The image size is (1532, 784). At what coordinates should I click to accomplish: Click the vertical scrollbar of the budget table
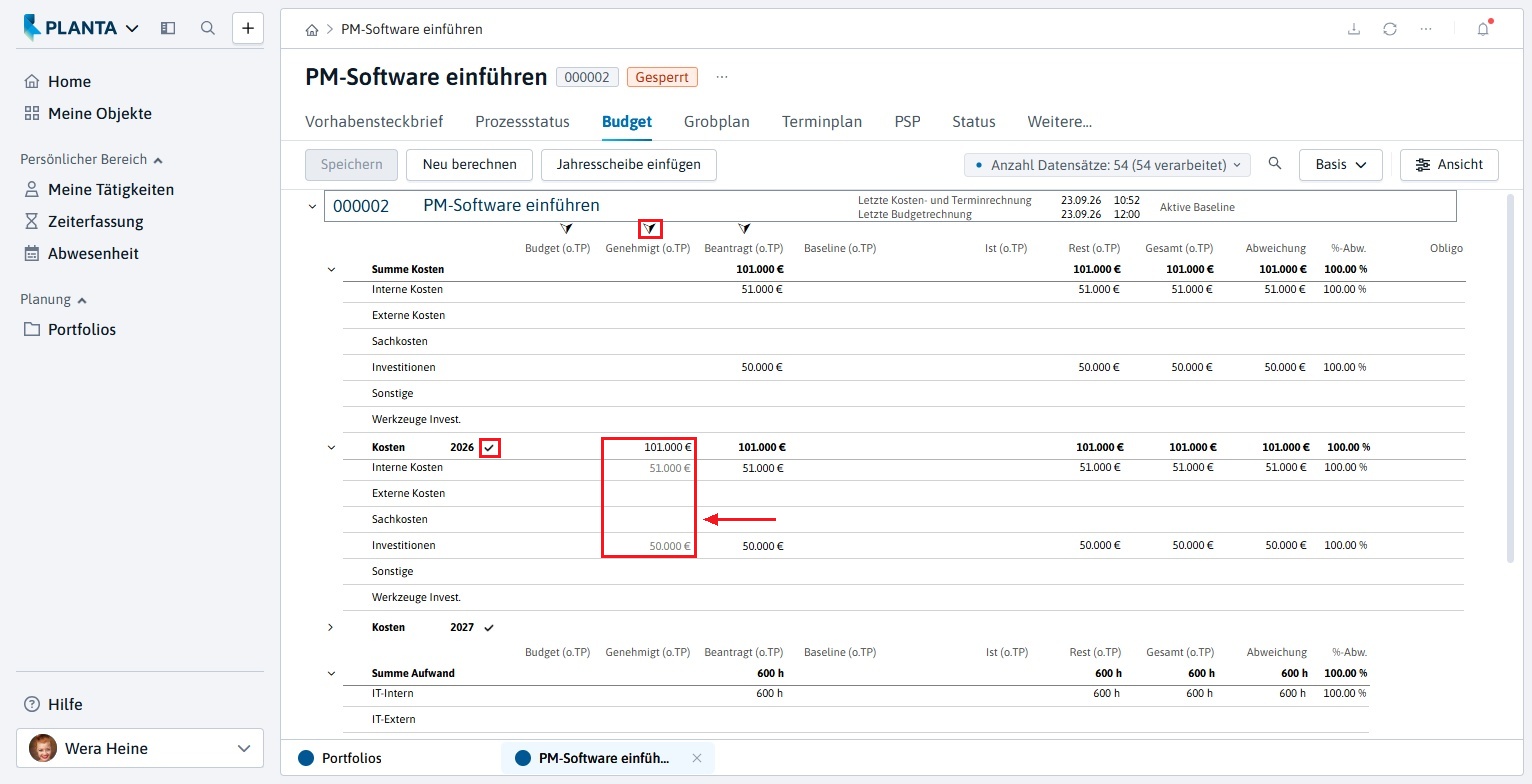pyautogui.click(x=1511, y=378)
